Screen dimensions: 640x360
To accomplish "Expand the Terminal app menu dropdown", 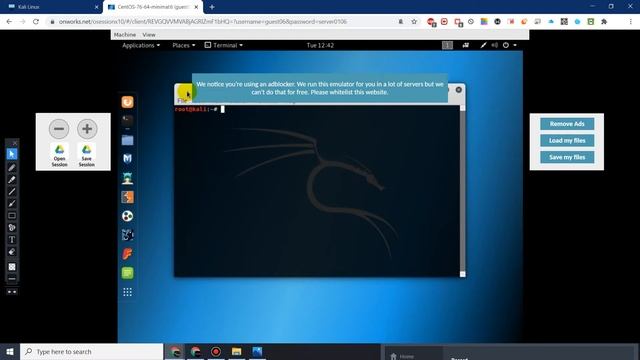I will point(224,45).
